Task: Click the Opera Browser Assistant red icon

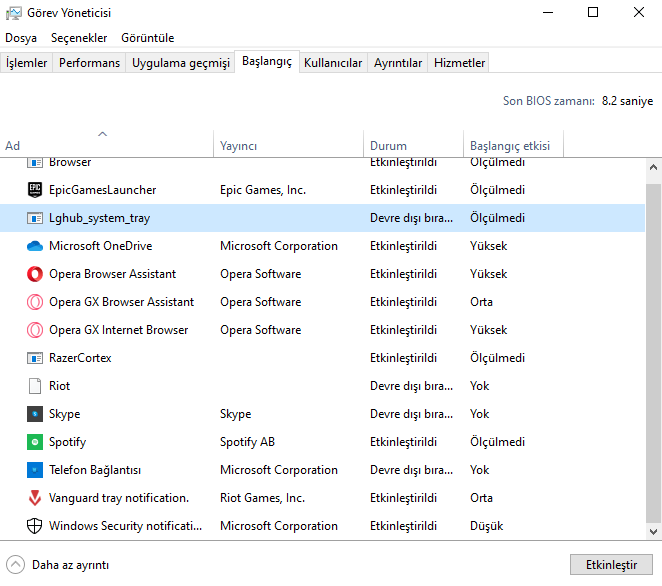Action: point(35,274)
